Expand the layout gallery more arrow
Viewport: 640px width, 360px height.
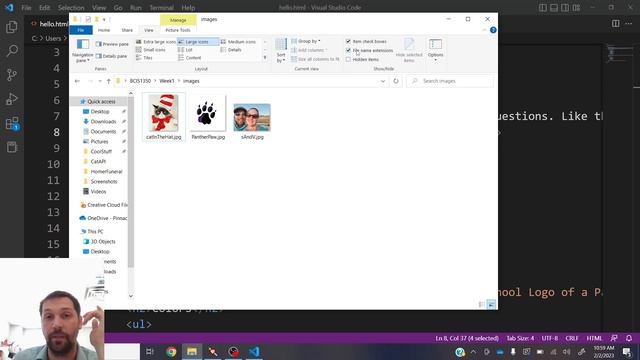[265, 58]
